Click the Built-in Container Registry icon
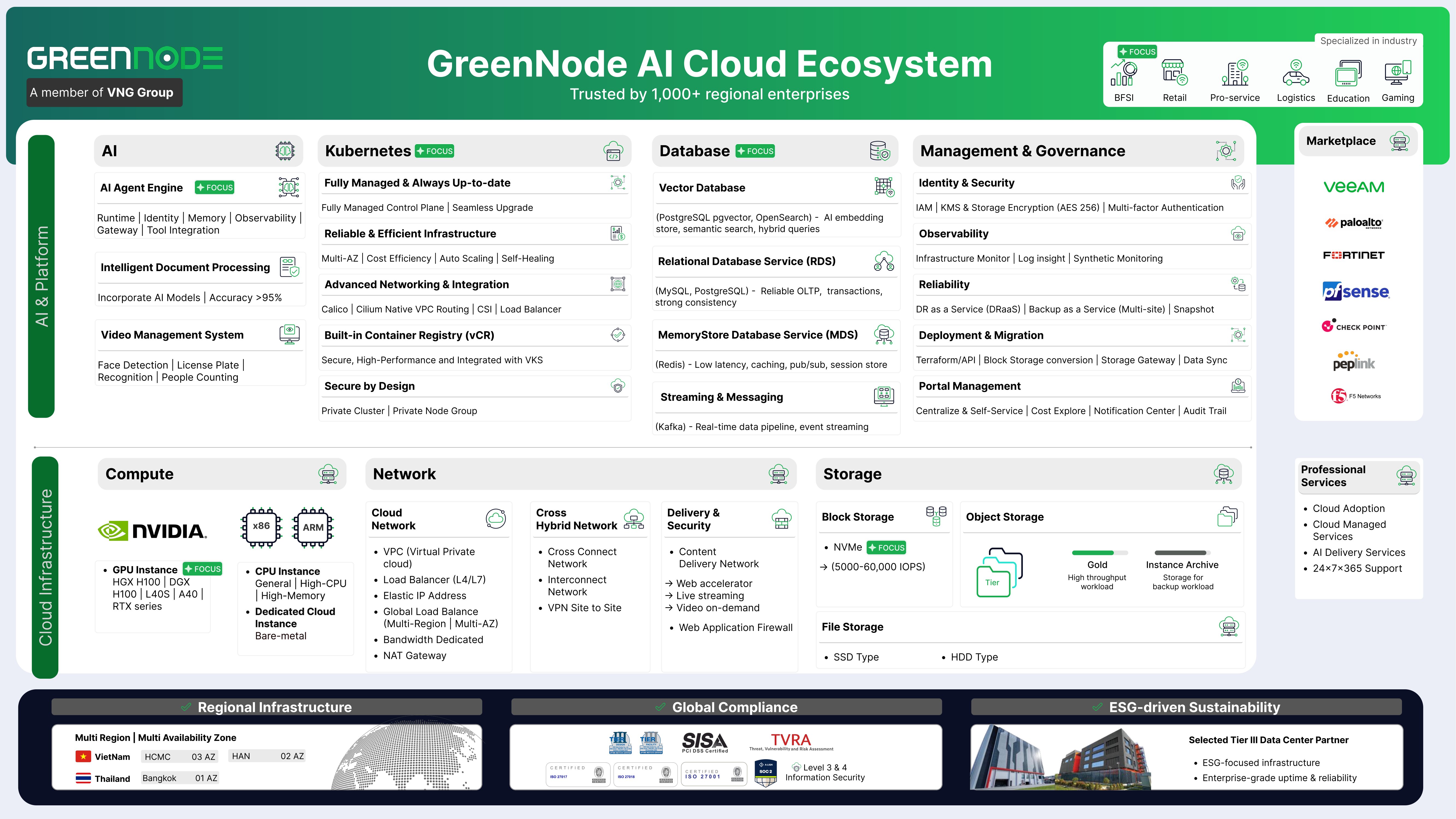The height and width of the screenshot is (819, 1456). (x=618, y=335)
